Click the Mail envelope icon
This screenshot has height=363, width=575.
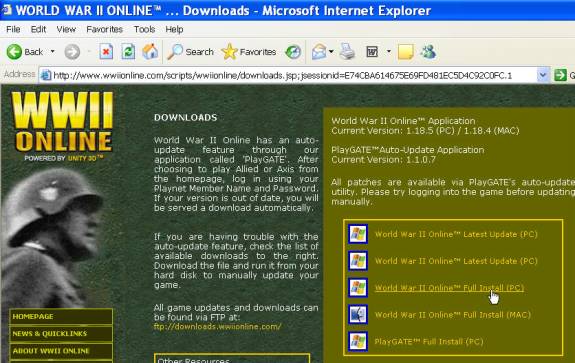[x=319, y=52]
